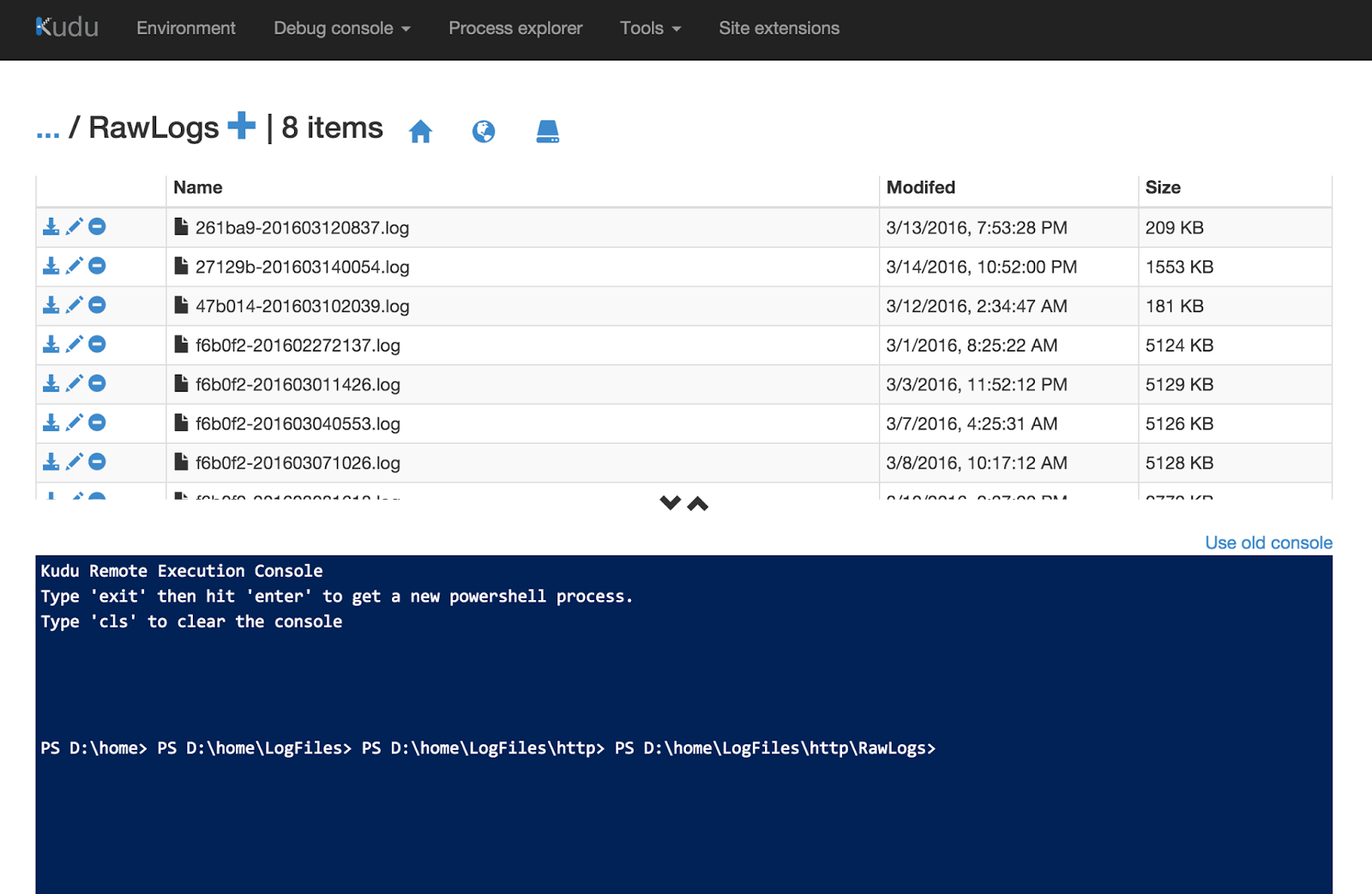Open the disk usage icon
The height and width of the screenshot is (894, 1372).
[548, 131]
